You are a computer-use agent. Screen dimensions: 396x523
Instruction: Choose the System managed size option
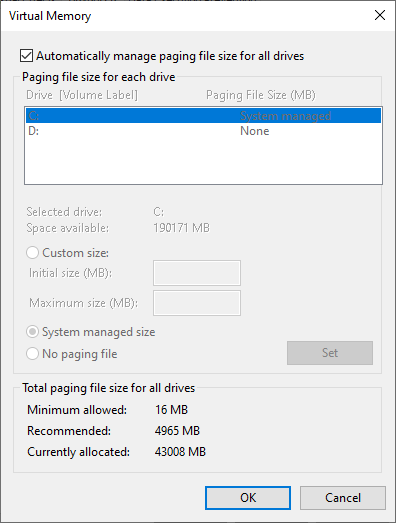coord(32,332)
